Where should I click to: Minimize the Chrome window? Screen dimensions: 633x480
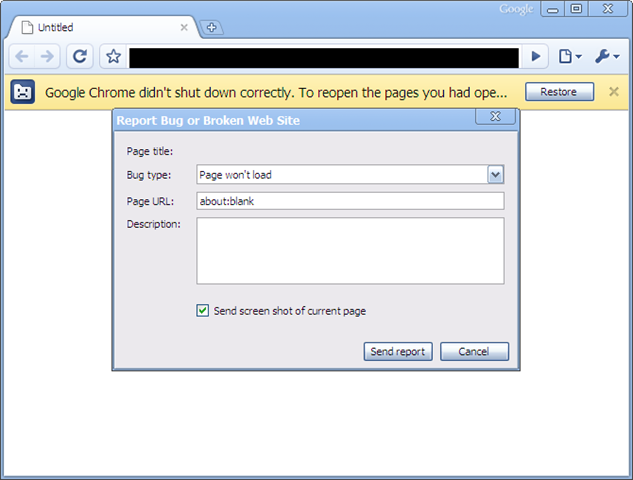click(x=553, y=9)
